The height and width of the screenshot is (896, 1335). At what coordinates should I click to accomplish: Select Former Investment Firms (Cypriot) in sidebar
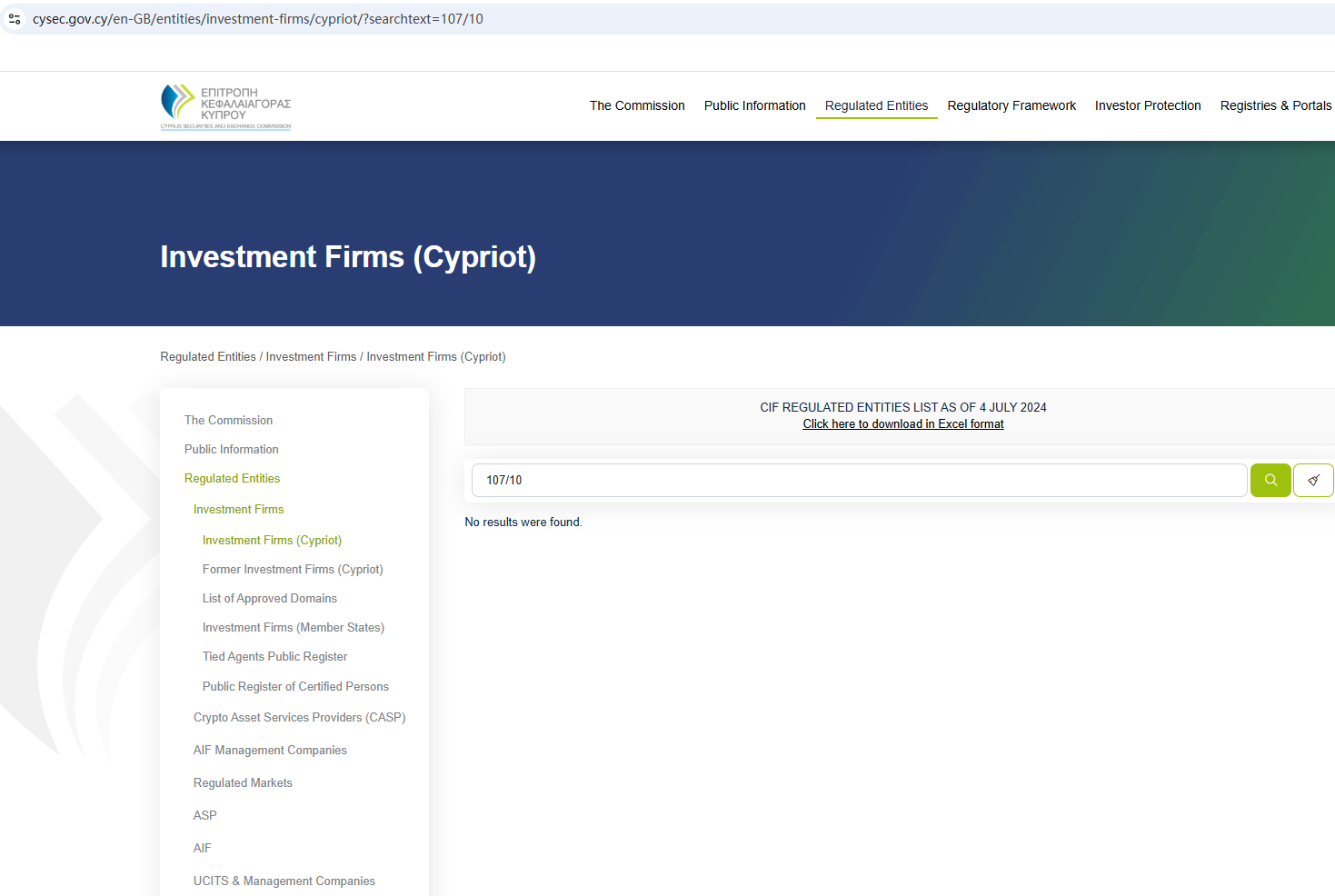point(292,570)
